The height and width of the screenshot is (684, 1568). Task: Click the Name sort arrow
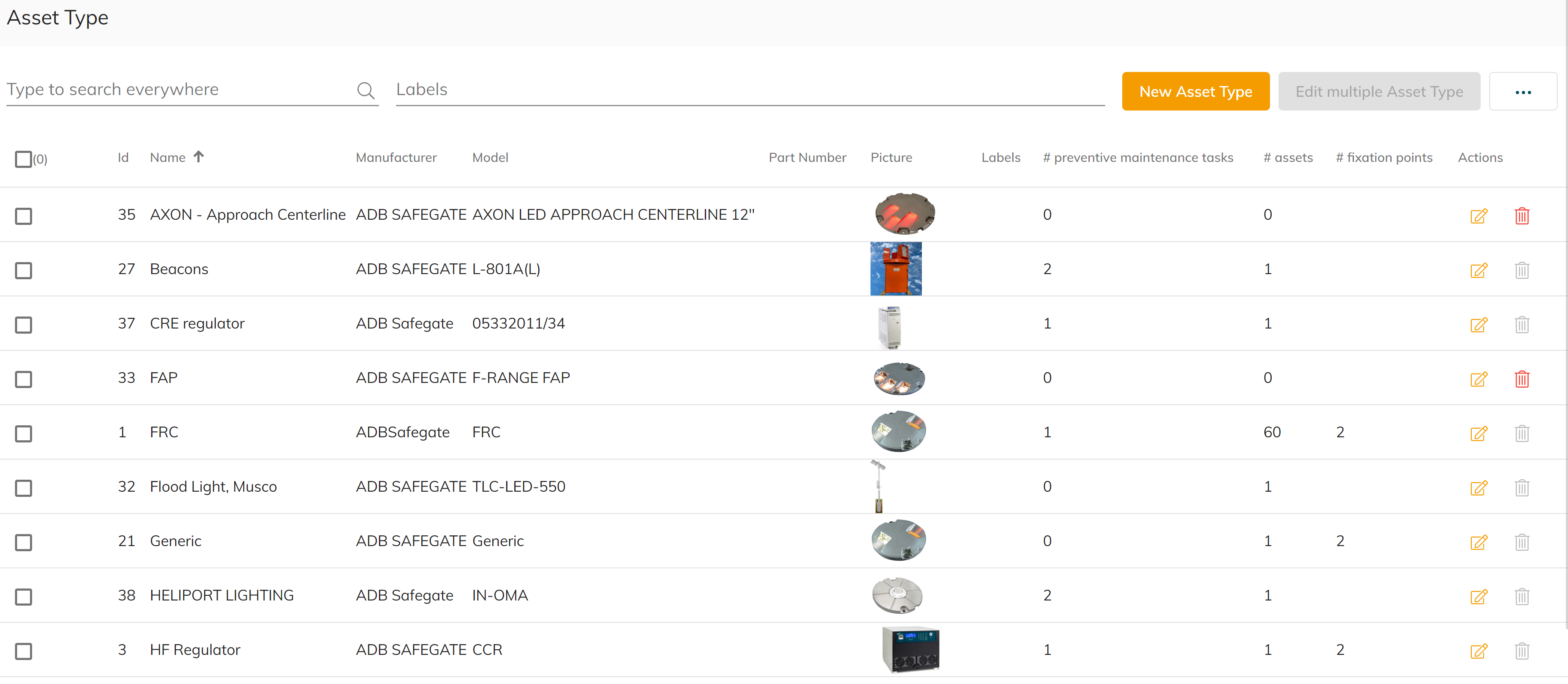click(x=198, y=156)
